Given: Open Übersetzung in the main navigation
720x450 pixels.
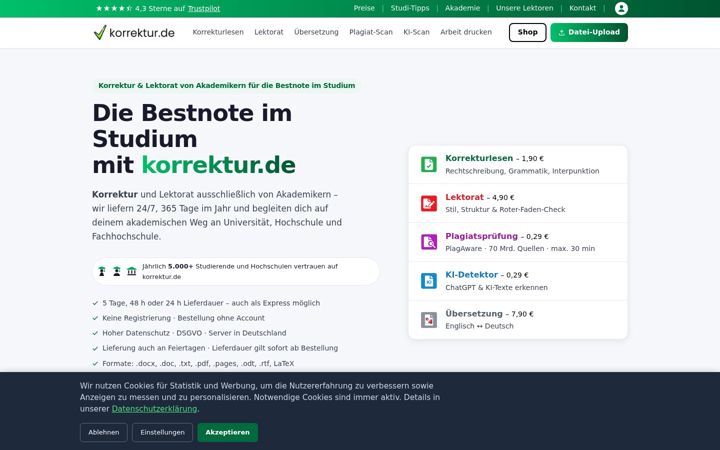Looking at the screenshot, I should click(x=316, y=32).
